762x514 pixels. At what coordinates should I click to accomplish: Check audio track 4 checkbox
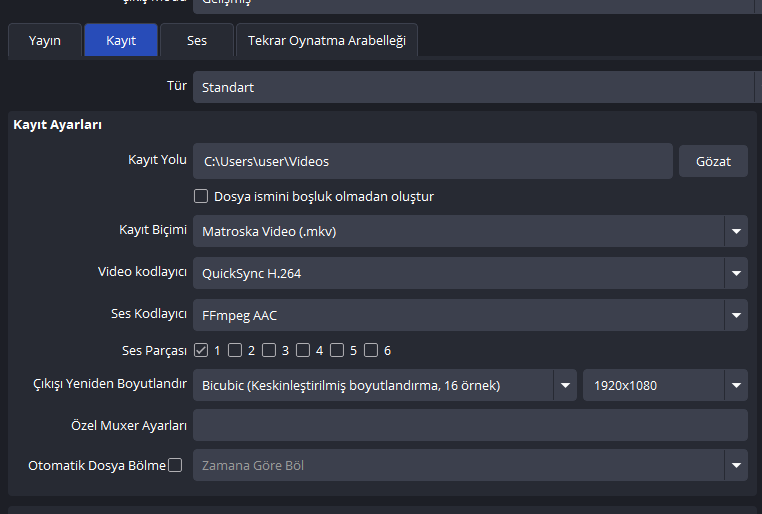pos(303,350)
